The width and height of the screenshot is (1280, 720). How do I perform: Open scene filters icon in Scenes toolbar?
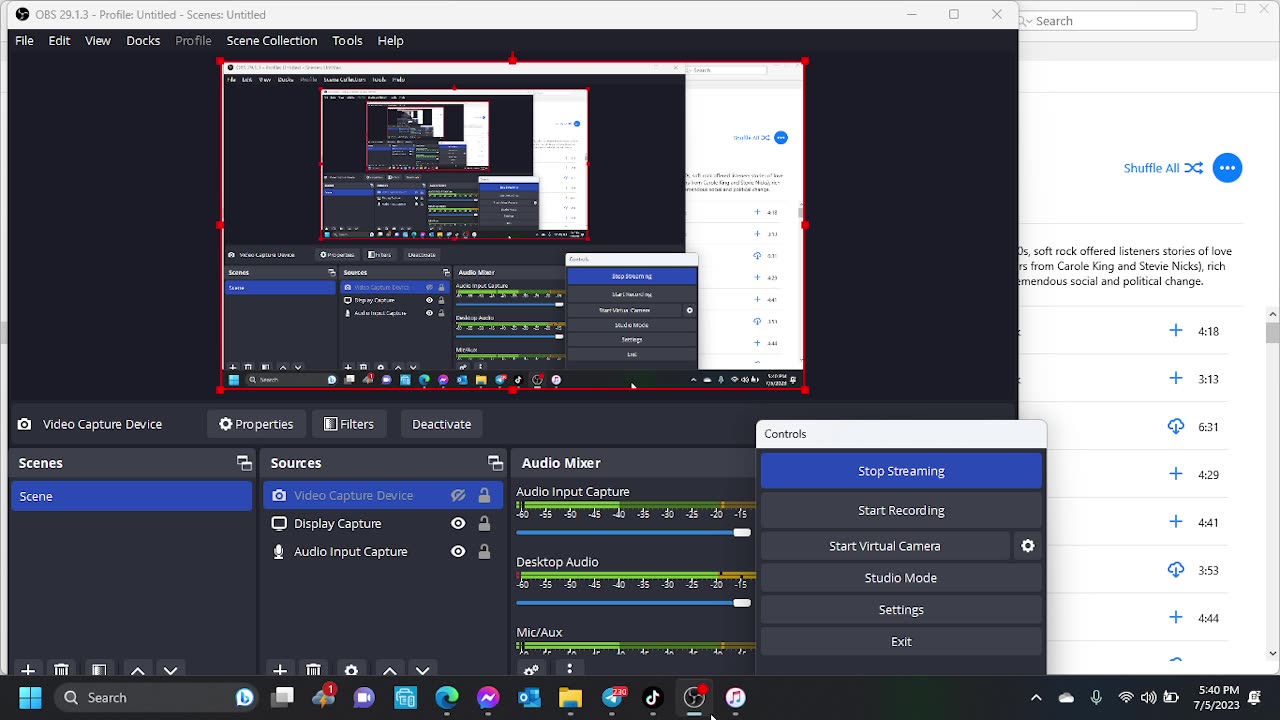point(99,670)
